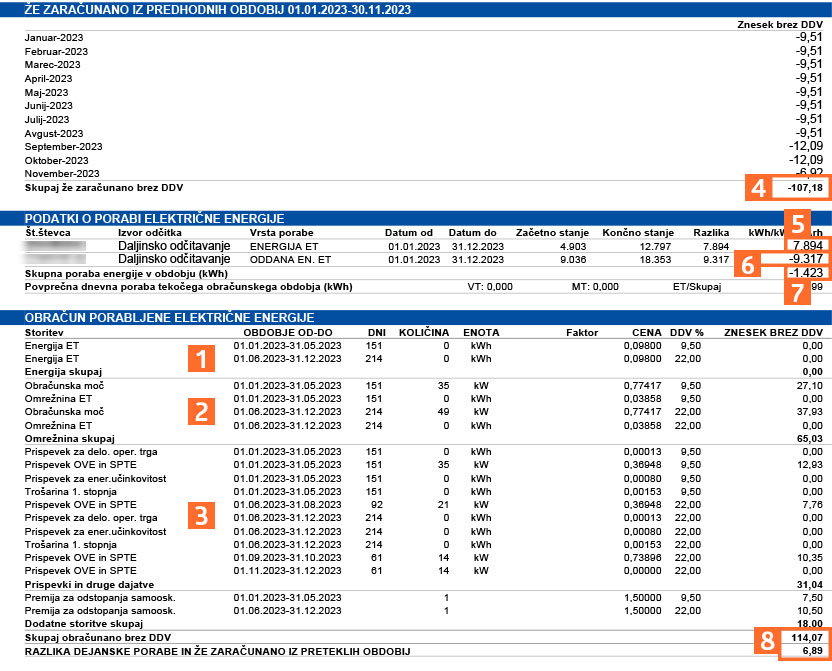The height and width of the screenshot is (671, 832).
Task: Click the 'Storitev' column header
Action: (x=44, y=333)
